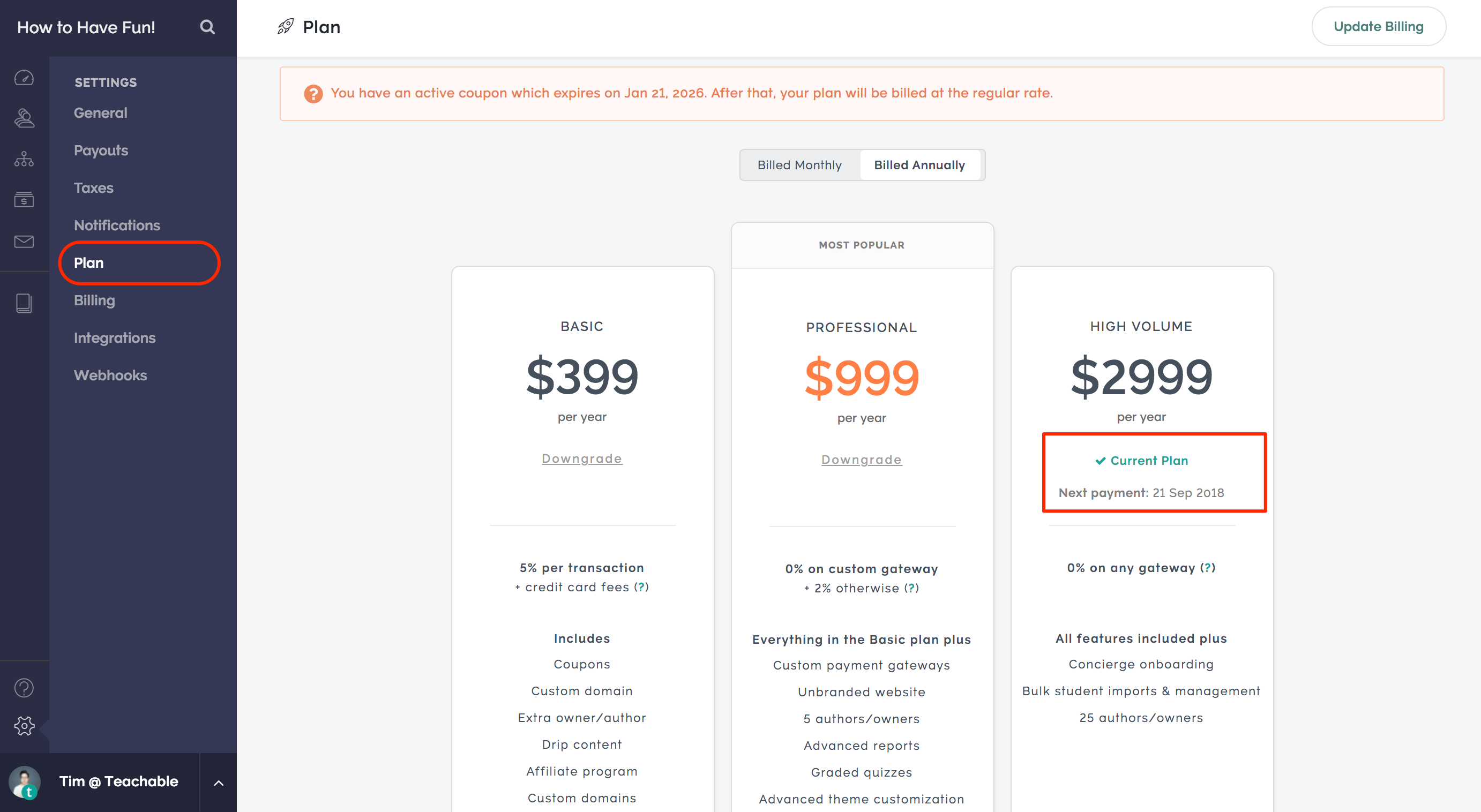The height and width of the screenshot is (812, 1481).
Task: Click the coupon alert question icon
Action: tap(313, 94)
